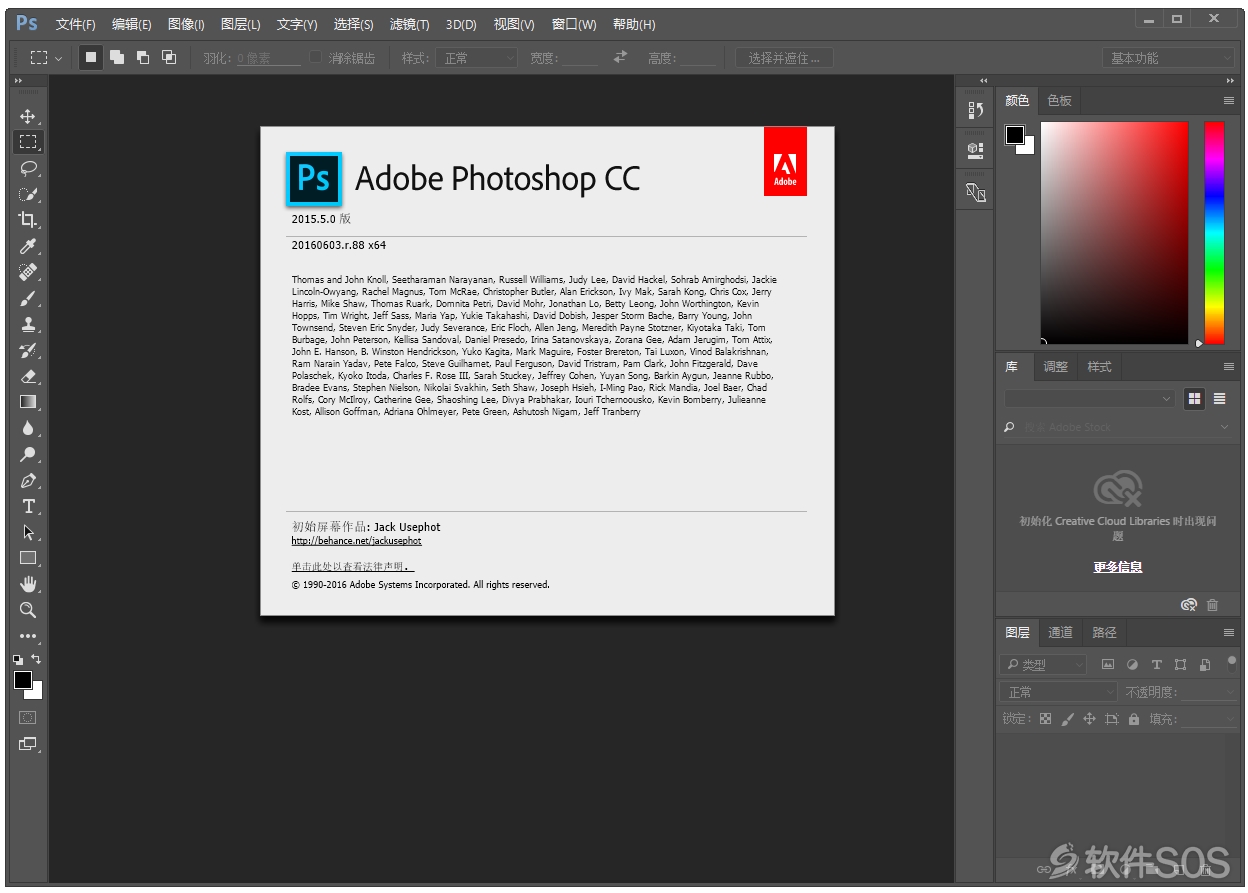
Task: Toggle Quick Mask mode
Action: click(28, 717)
